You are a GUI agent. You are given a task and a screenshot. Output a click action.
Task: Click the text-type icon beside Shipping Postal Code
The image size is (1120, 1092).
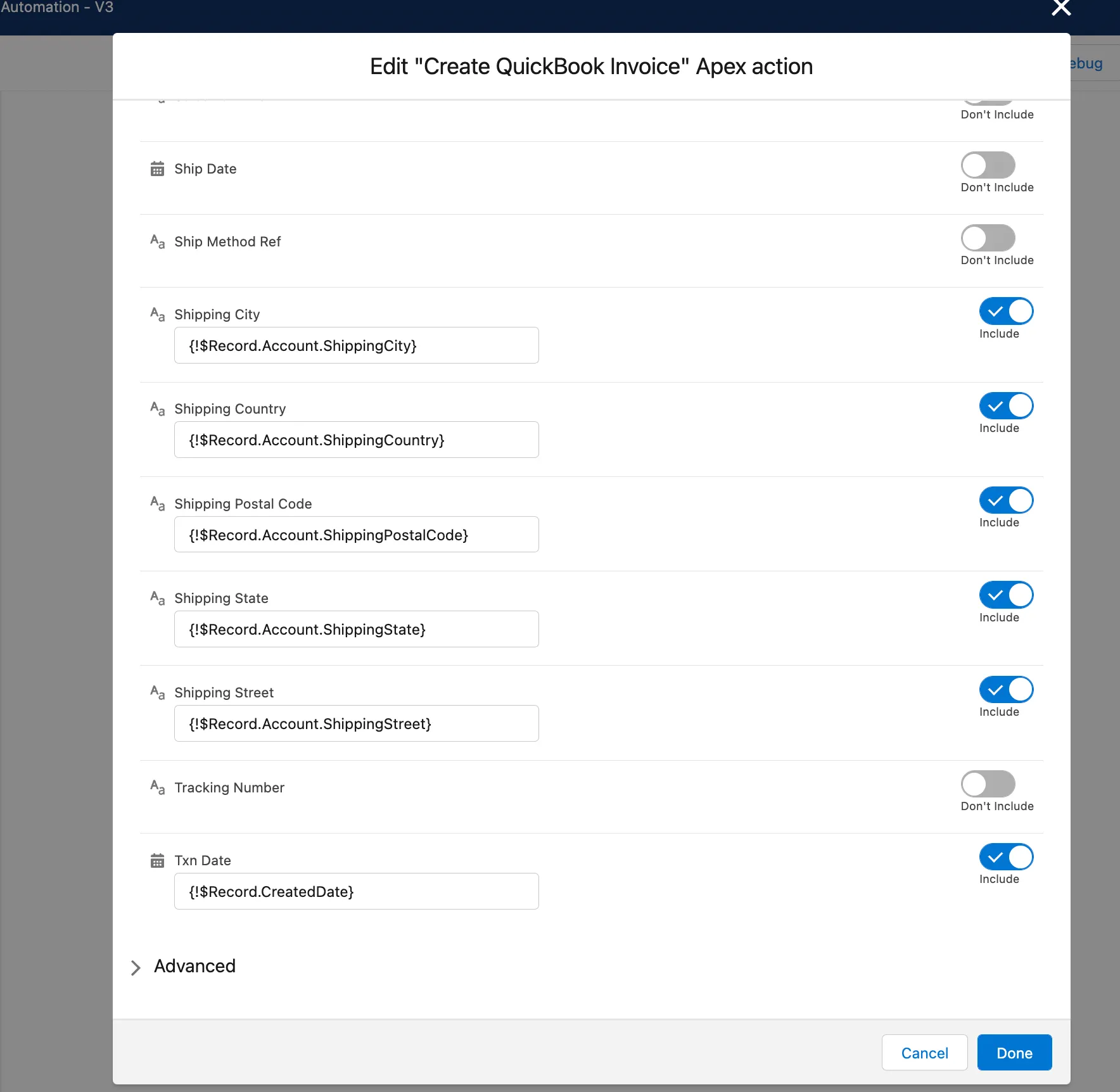(x=157, y=504)
